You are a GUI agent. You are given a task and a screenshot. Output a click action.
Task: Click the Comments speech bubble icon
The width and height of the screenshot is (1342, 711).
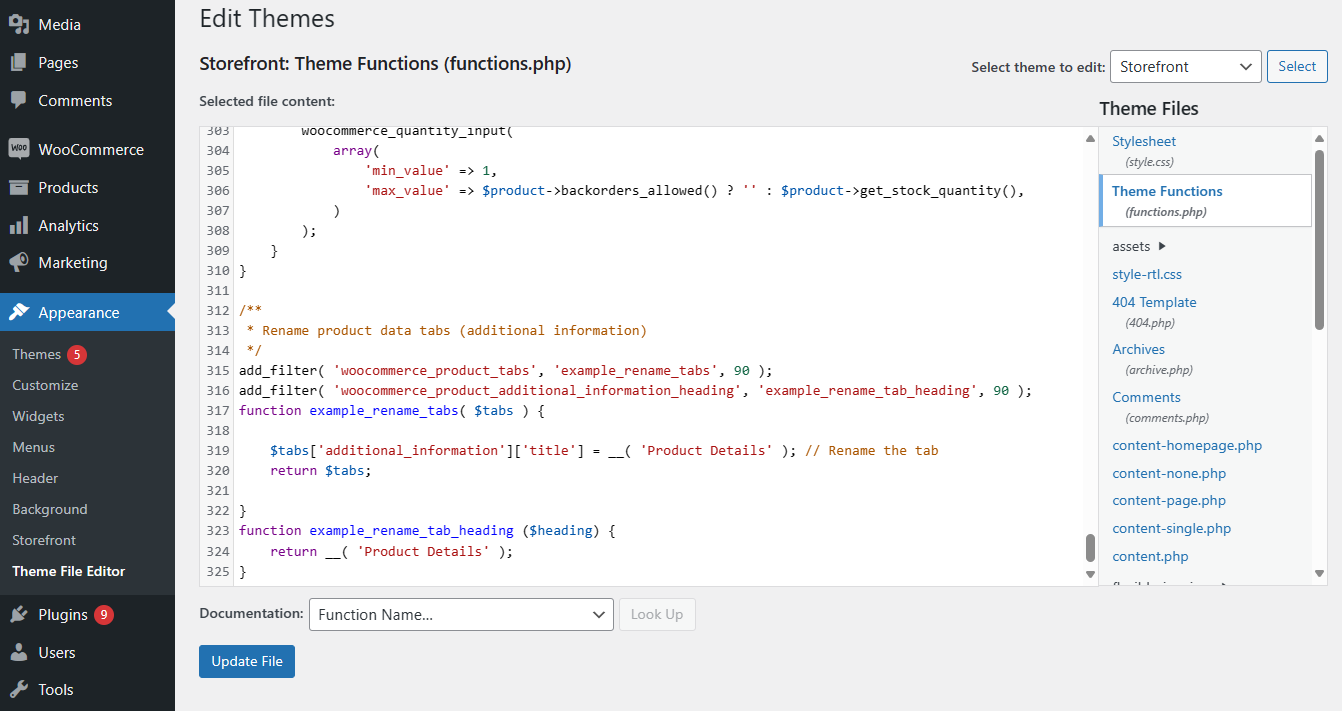pos(19,100)
